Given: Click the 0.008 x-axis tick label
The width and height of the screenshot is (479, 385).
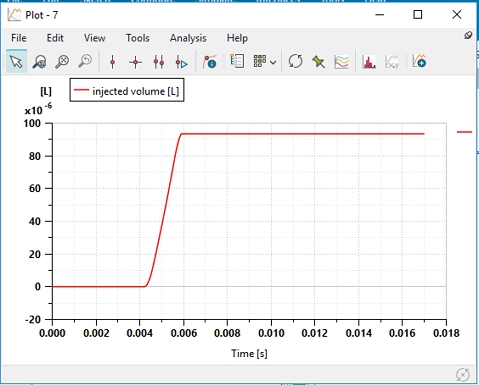Looking at the screenshot, I should coord(227,333).
